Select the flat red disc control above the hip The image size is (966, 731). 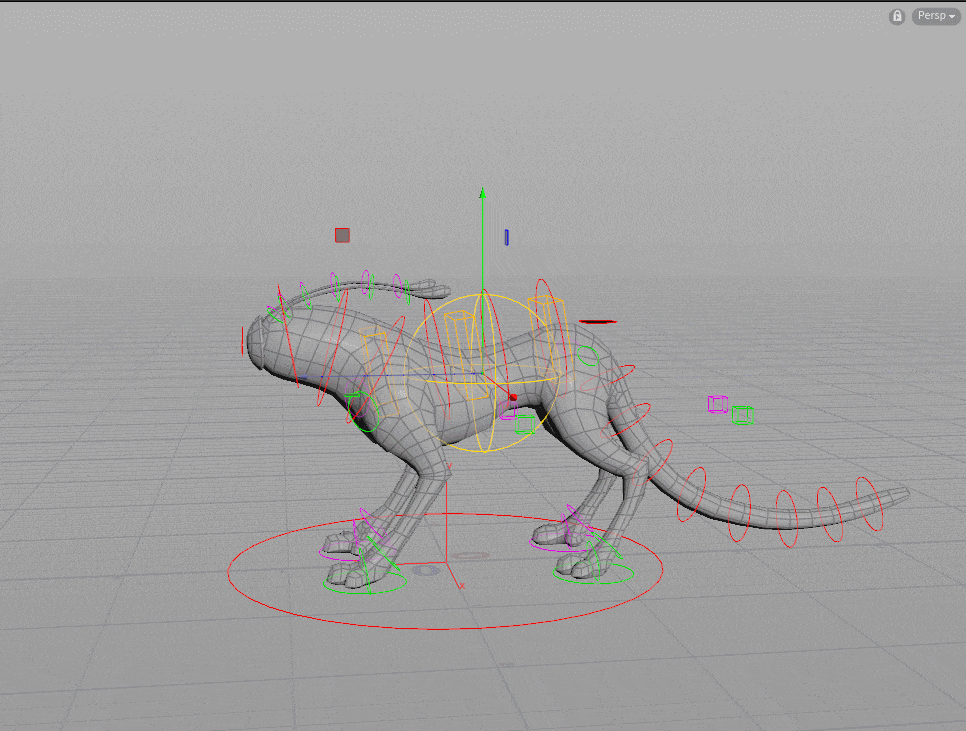(598, 321)
